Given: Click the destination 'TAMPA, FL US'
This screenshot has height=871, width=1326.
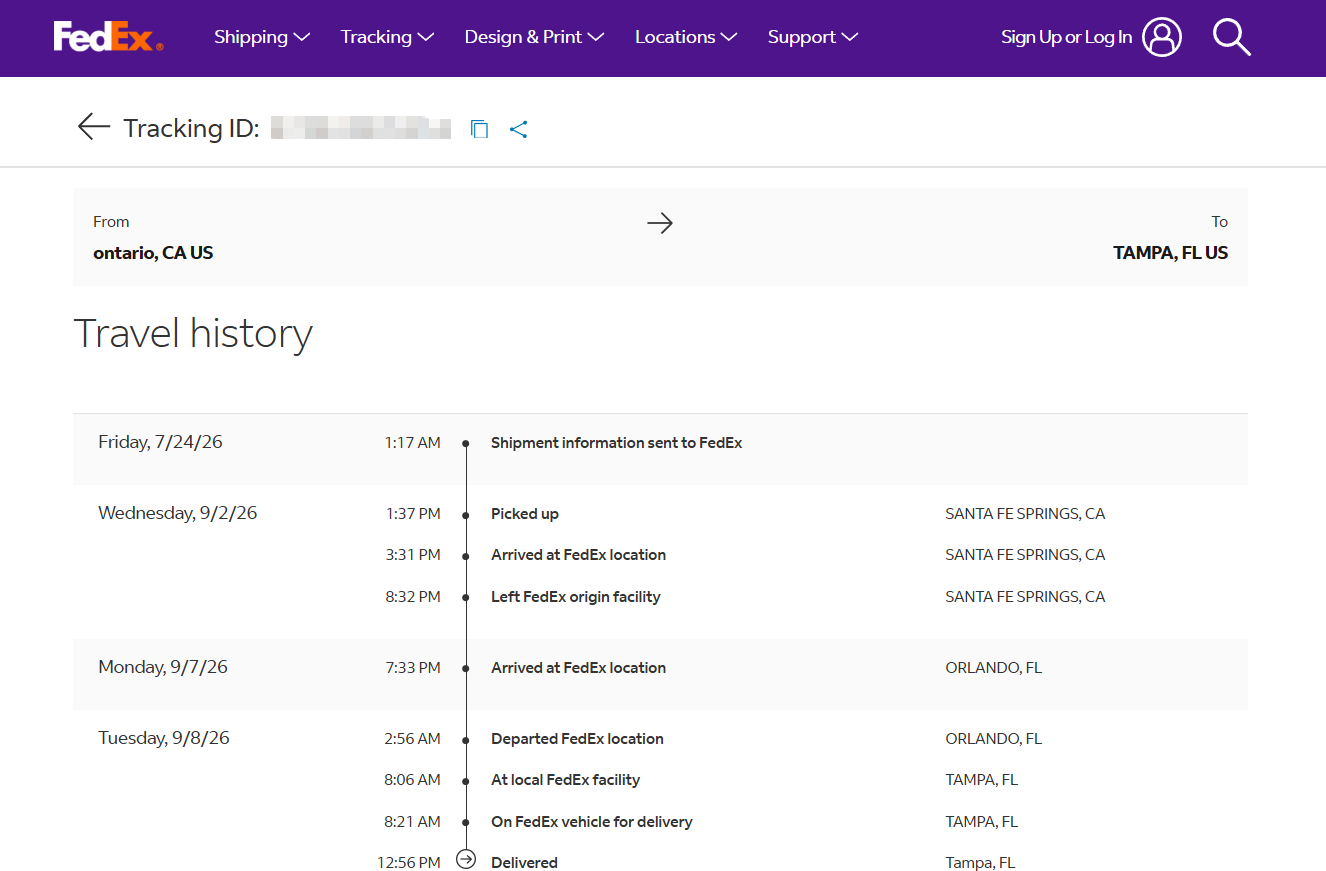Looking at the screenshot, I should click(x=1170, y=253).
